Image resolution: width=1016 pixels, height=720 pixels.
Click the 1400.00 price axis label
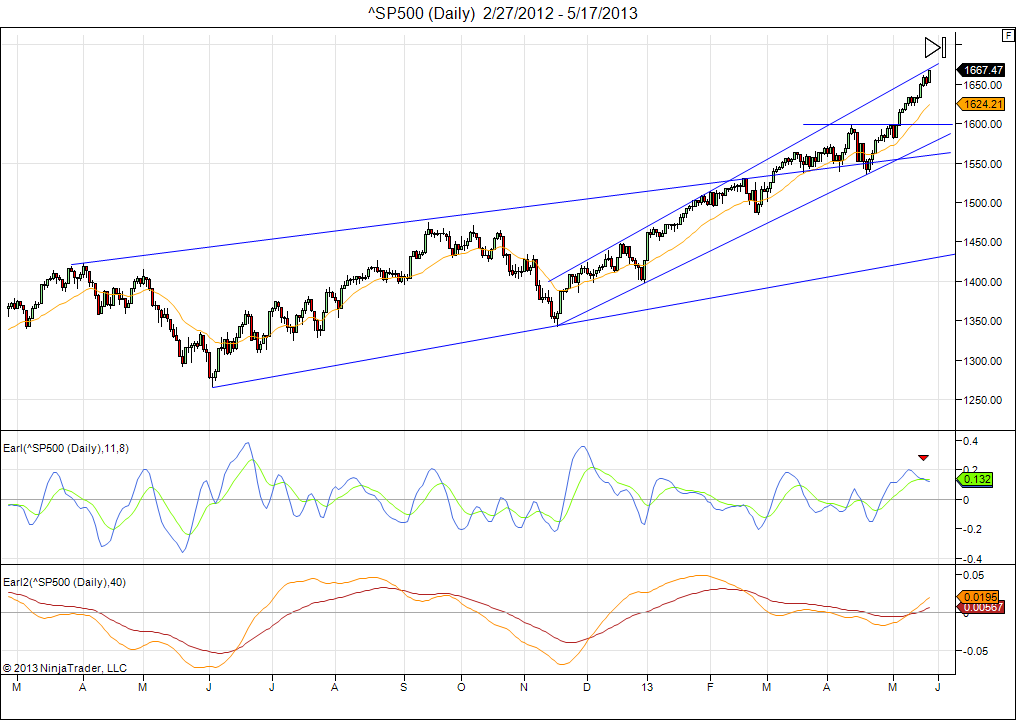pos(981,282)
